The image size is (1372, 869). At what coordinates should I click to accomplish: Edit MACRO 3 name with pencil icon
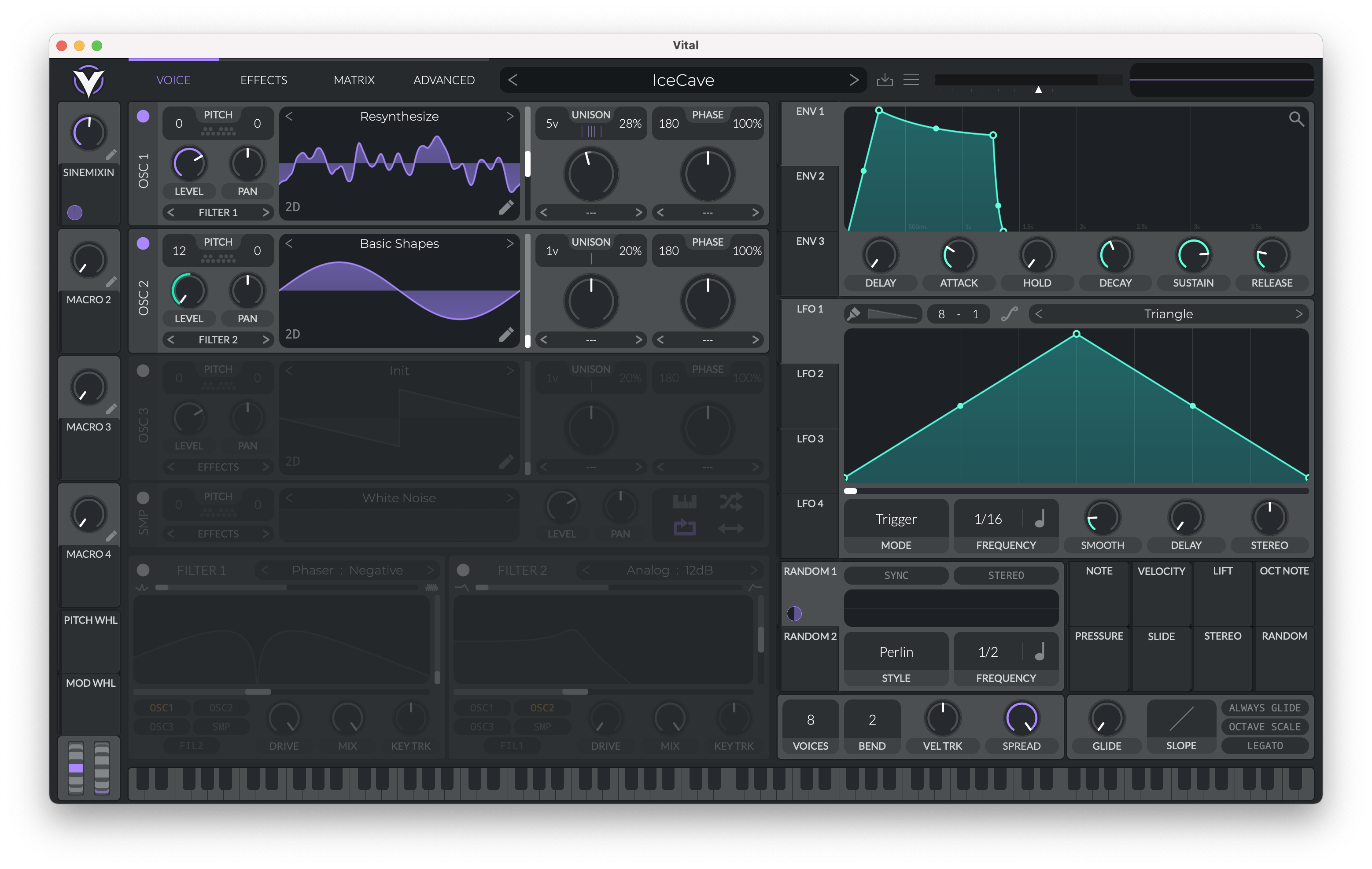111,409
